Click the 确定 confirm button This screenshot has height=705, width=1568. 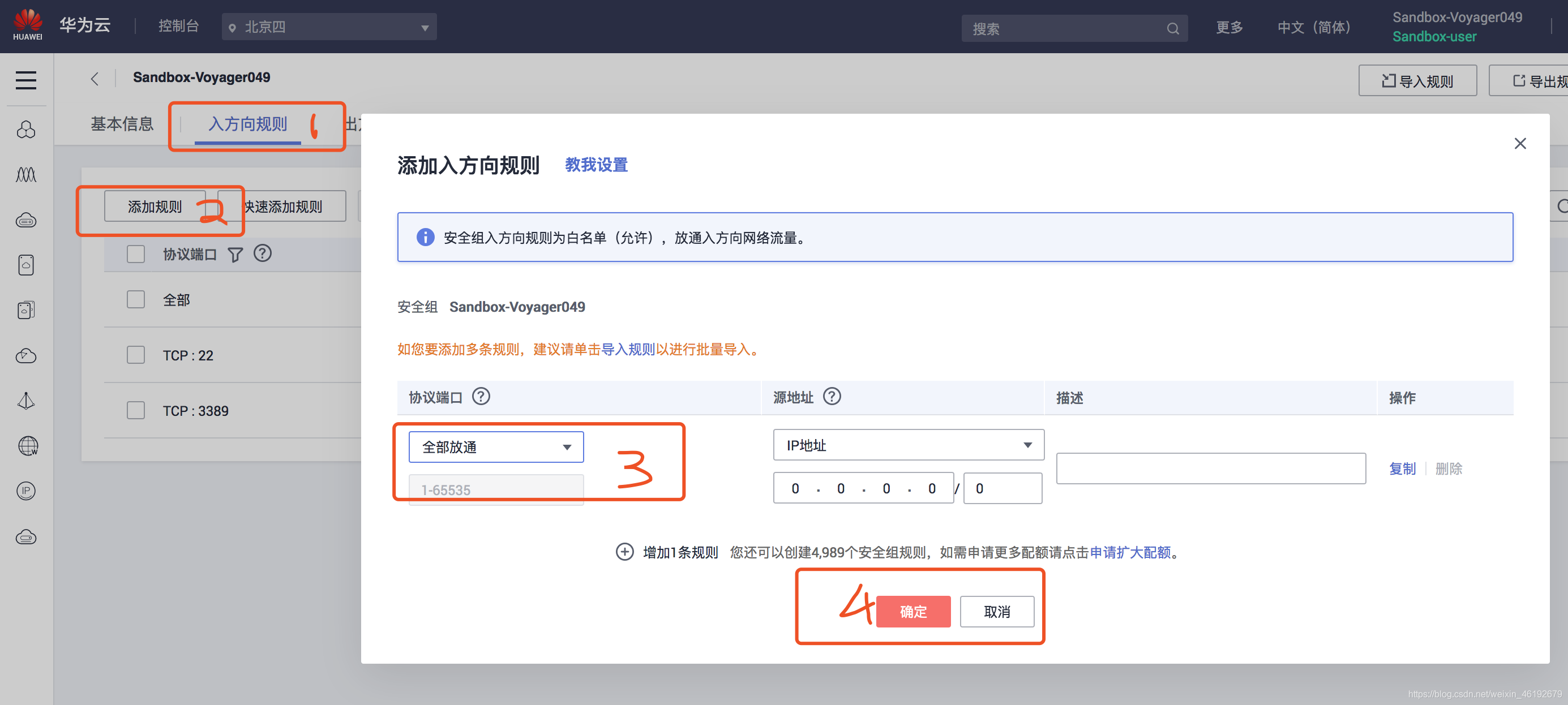(x=913, y=611)
